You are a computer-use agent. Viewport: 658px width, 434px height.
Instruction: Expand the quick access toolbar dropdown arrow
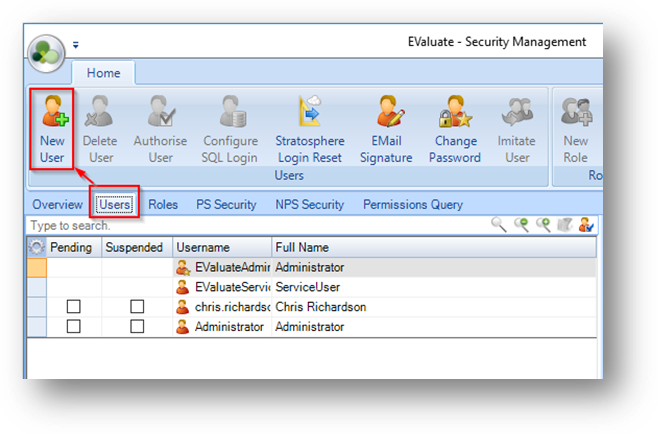coord(75,45)
